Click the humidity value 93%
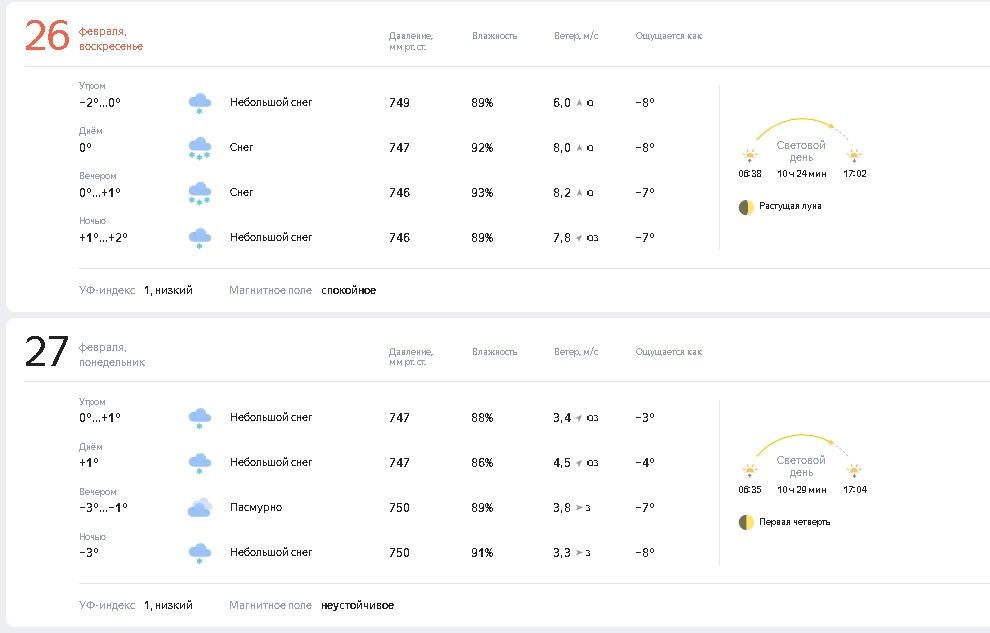This screenshot has height=633, width=990. tap(482, 192)
